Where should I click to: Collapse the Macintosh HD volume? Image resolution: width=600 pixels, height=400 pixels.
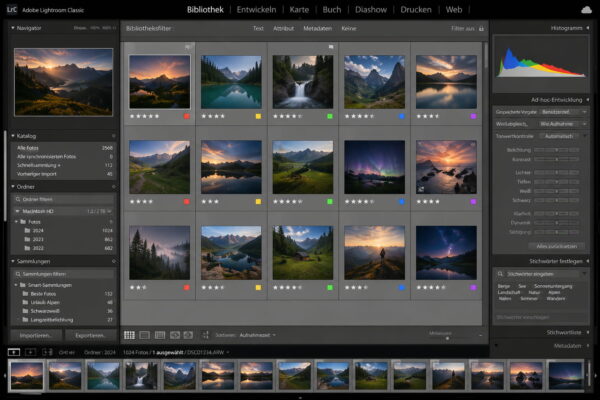(x=17, y=211)
